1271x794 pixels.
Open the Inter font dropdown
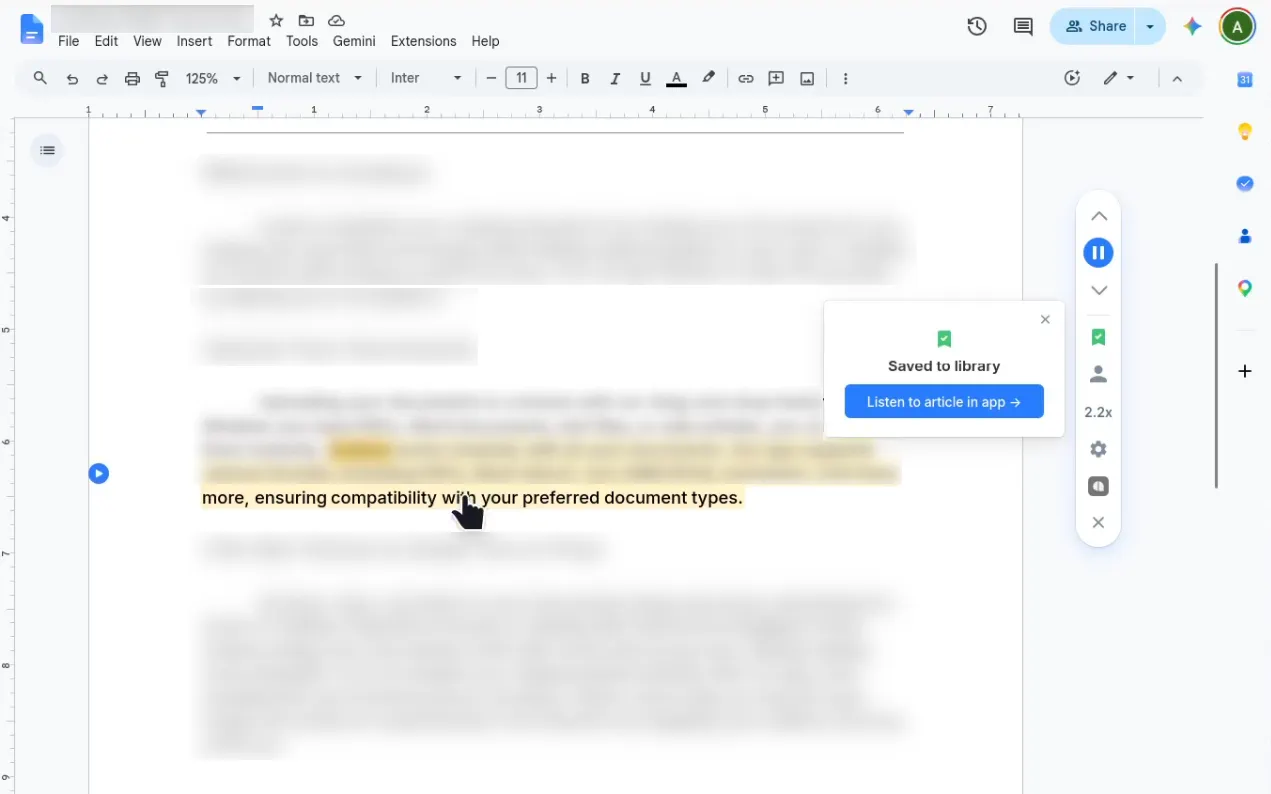point(426,78)
